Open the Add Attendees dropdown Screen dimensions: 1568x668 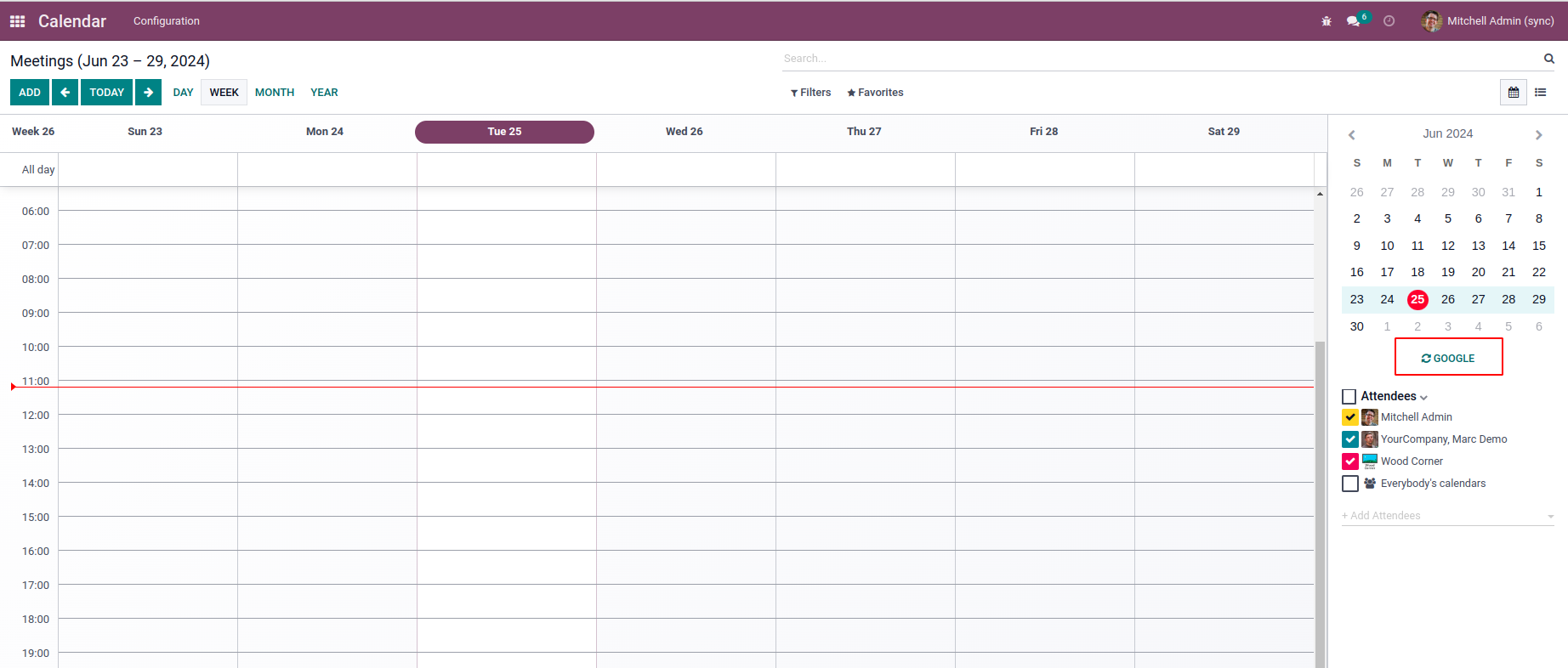(1448, 516)
